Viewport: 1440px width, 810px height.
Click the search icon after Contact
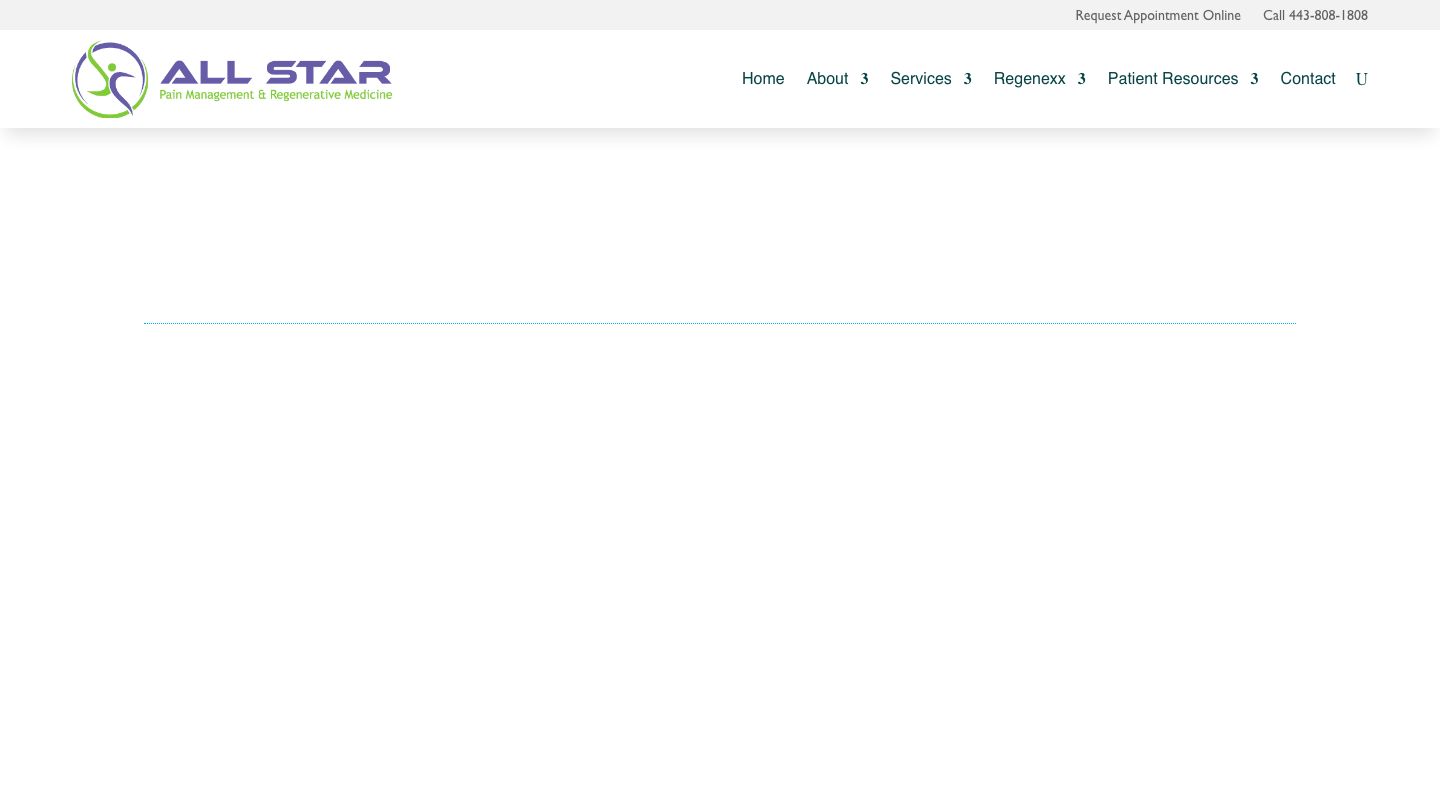pos(1361,79)
